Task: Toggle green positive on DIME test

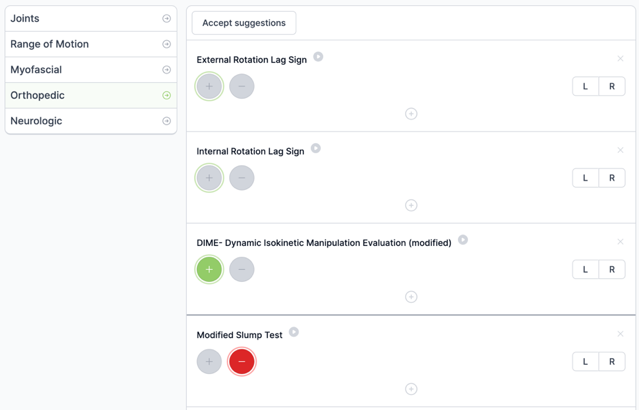Action: coord(209,269)
